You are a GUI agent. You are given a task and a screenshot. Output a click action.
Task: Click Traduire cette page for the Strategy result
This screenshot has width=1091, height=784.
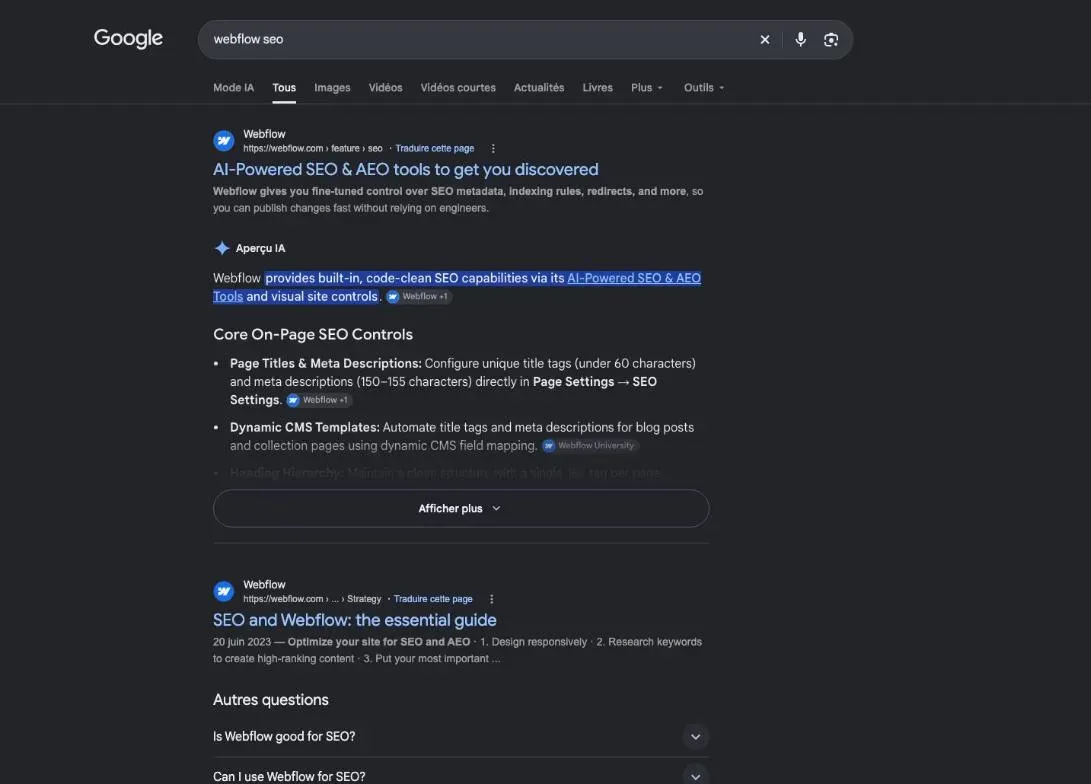(433, 599)
